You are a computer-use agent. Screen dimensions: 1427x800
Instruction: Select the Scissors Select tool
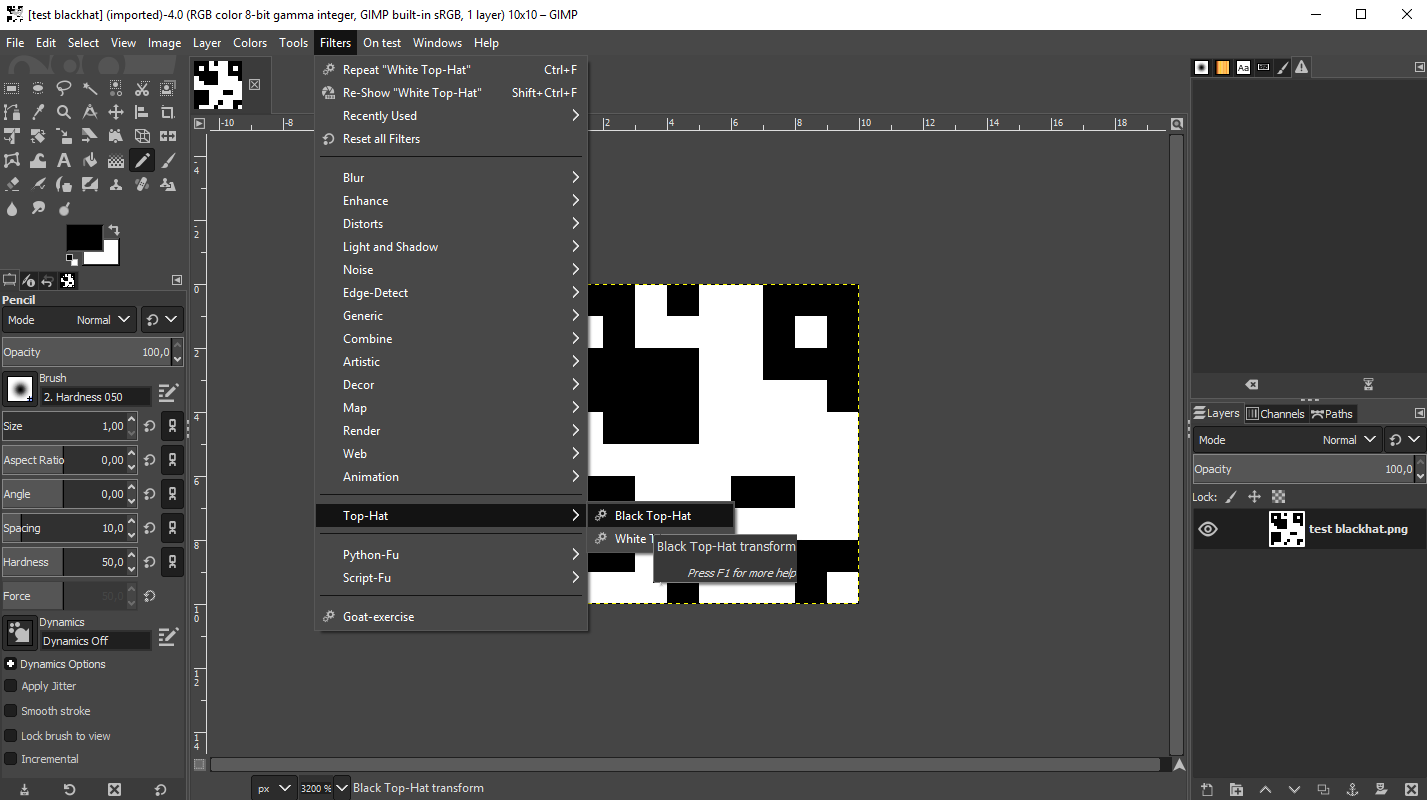coord(142,88)
